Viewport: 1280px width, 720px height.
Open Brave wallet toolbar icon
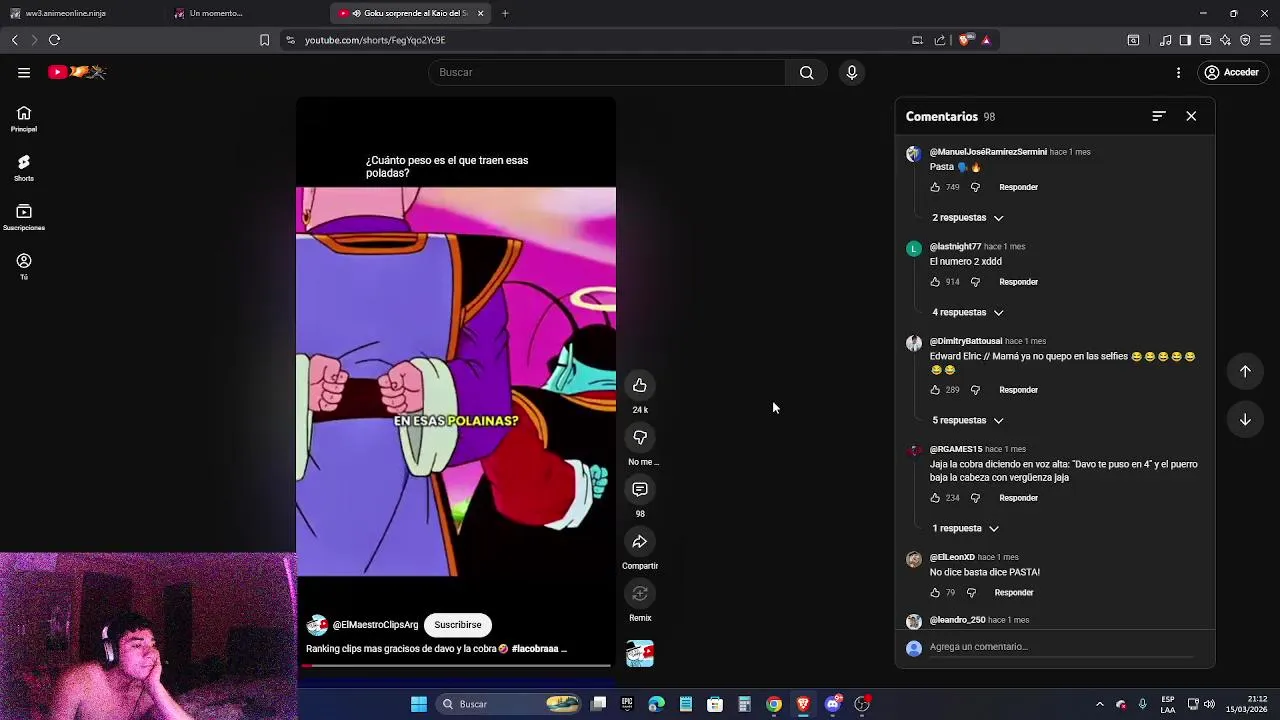coord(1205,40)
